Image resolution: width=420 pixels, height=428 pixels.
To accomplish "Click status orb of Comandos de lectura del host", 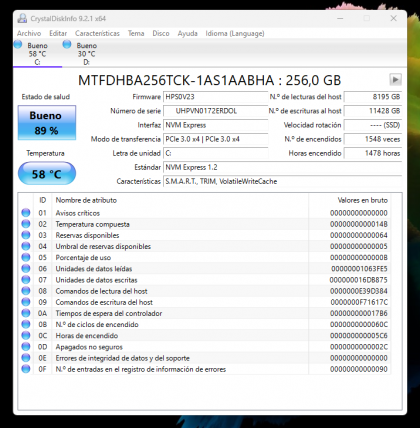I will 26,291.
